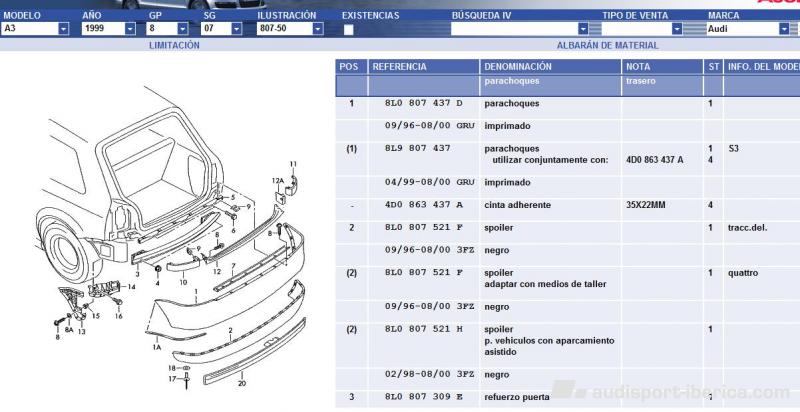Click part number 12A in the diagram
Screen dimensions: 800x412
point(277,180)
